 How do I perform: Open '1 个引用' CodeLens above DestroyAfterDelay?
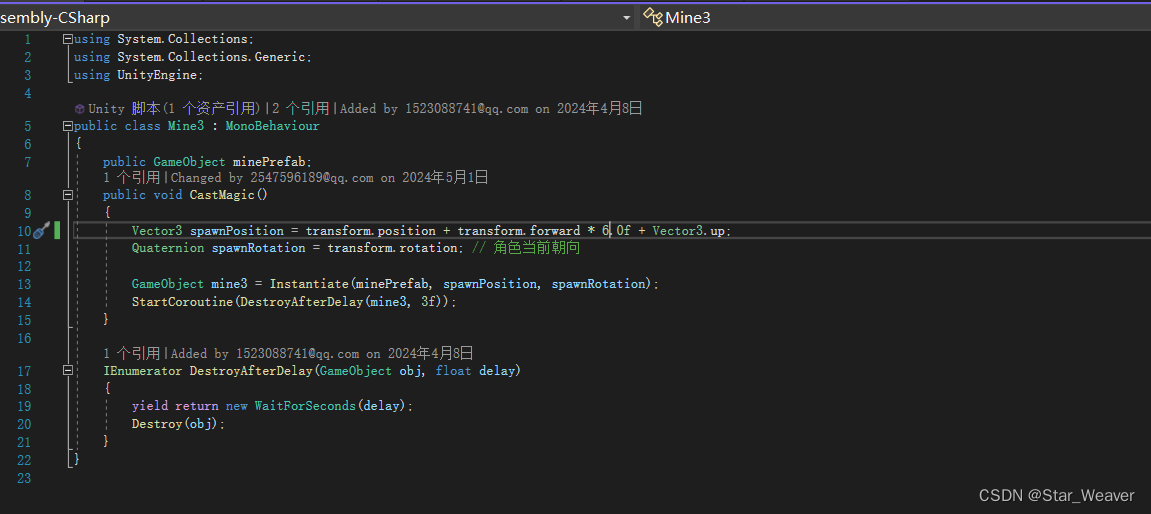coord(131,353)
